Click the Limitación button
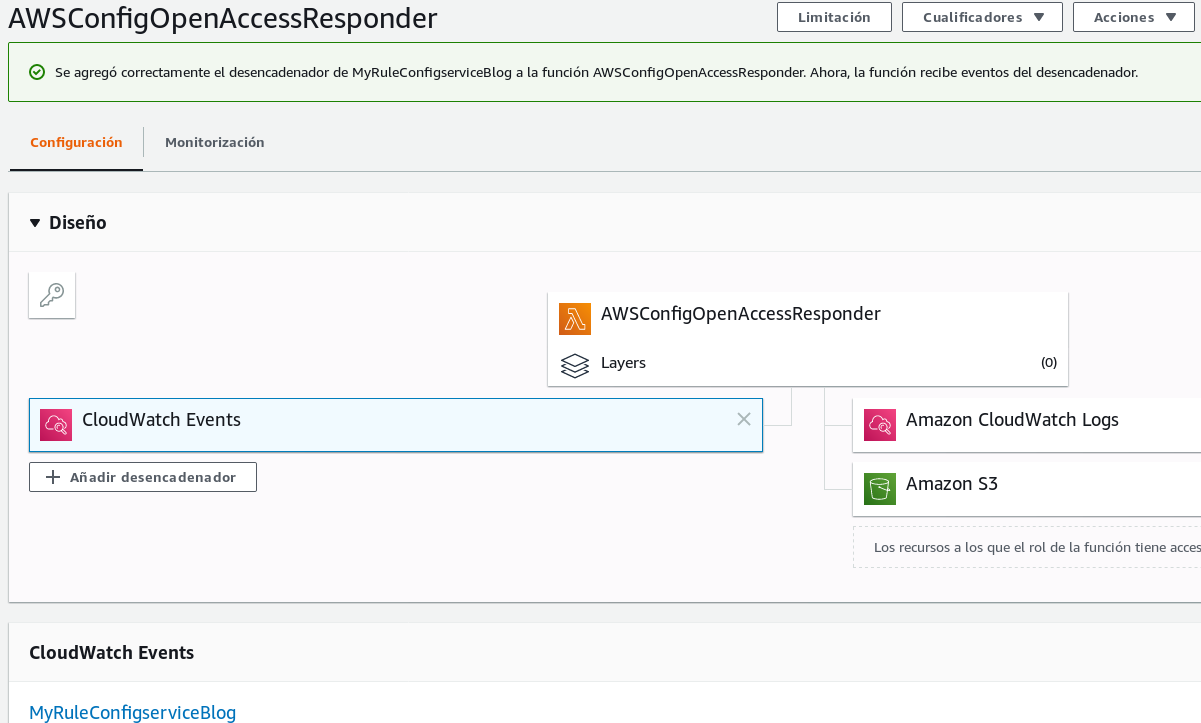Image resolution: width=1201 pixels, height=723 pixels. tap(834, 17)
